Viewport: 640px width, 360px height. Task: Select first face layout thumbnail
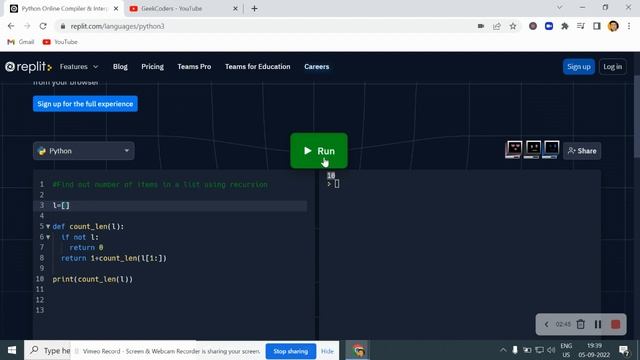[x=514, y=149]
